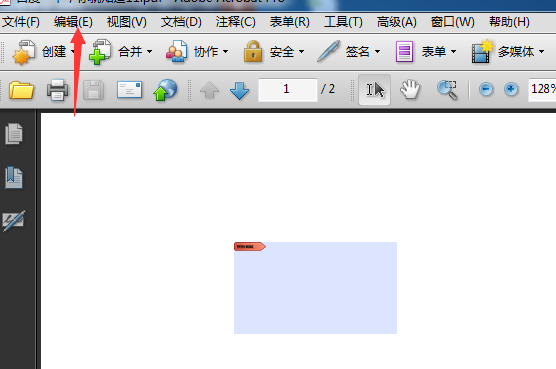Click the 多媒体 button label
Viewport: 556px width, 369px height.
coord(516,52)
